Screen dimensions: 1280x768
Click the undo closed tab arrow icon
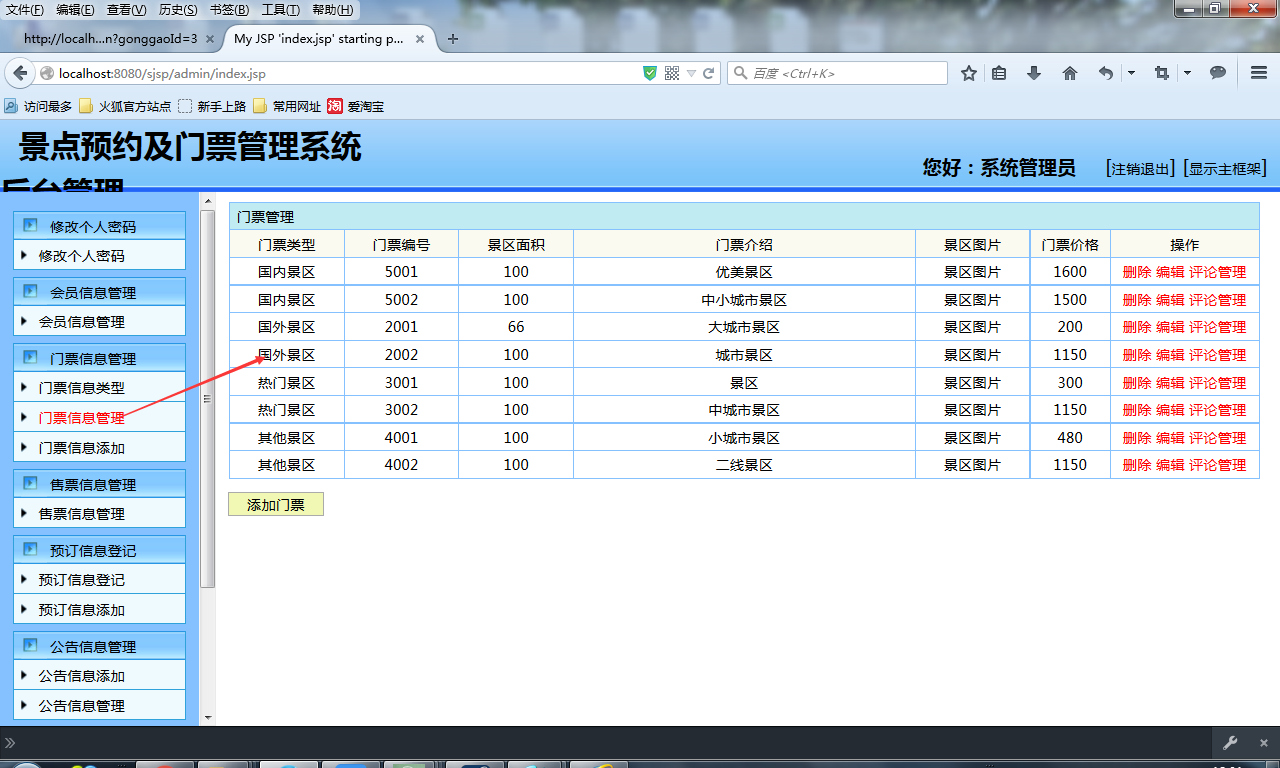pyautogui.click(x=1105, y=73)
